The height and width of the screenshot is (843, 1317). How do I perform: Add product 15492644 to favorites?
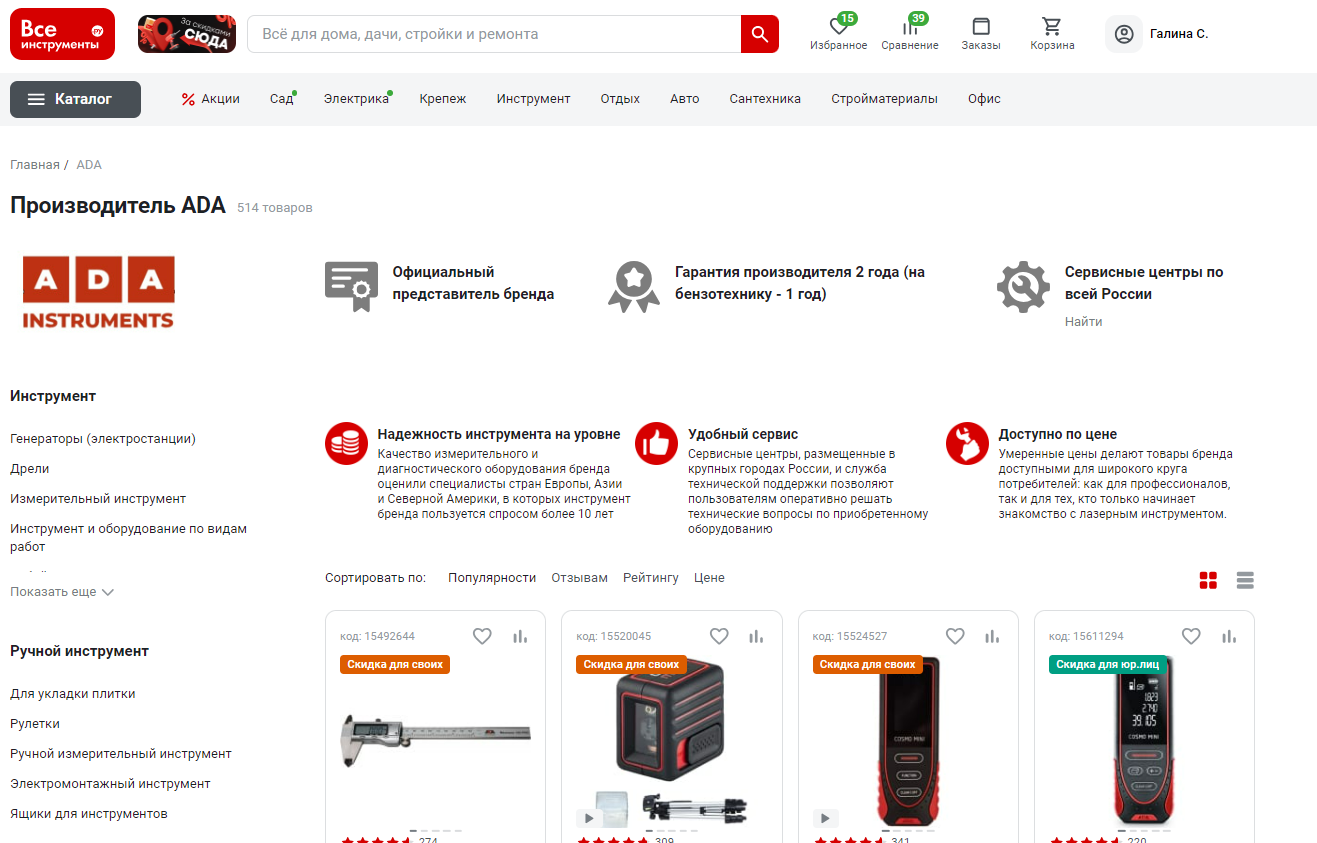(x=482, y=636)
